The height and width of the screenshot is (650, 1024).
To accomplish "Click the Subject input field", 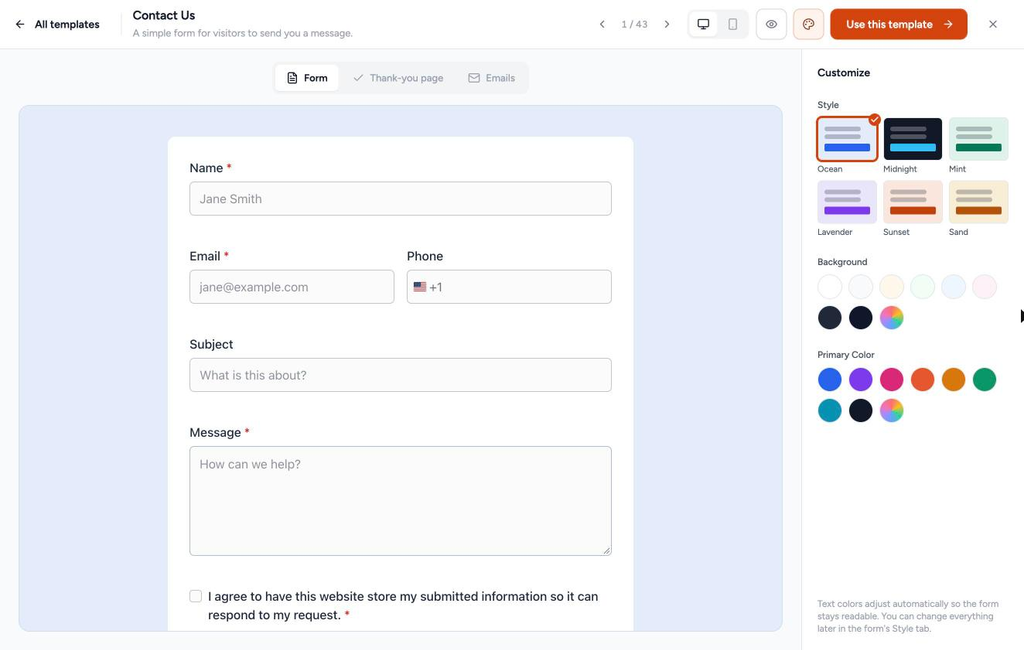I will (400, 375).
